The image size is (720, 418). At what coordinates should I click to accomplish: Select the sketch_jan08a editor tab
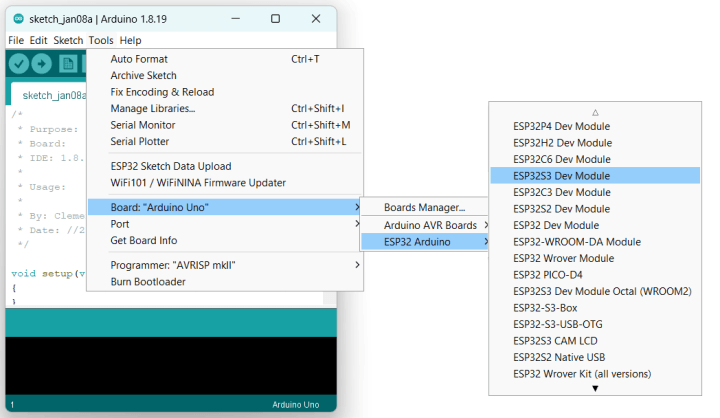52,95
